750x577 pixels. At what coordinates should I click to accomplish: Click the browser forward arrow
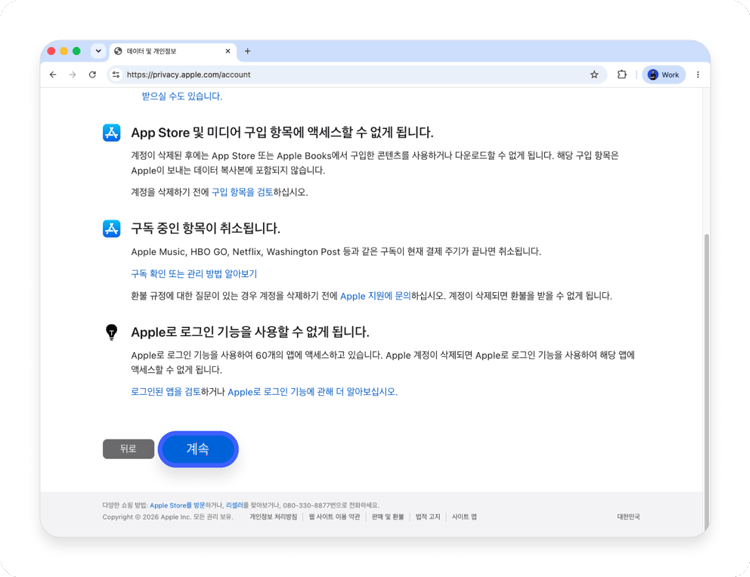click(x=72, y=75)
